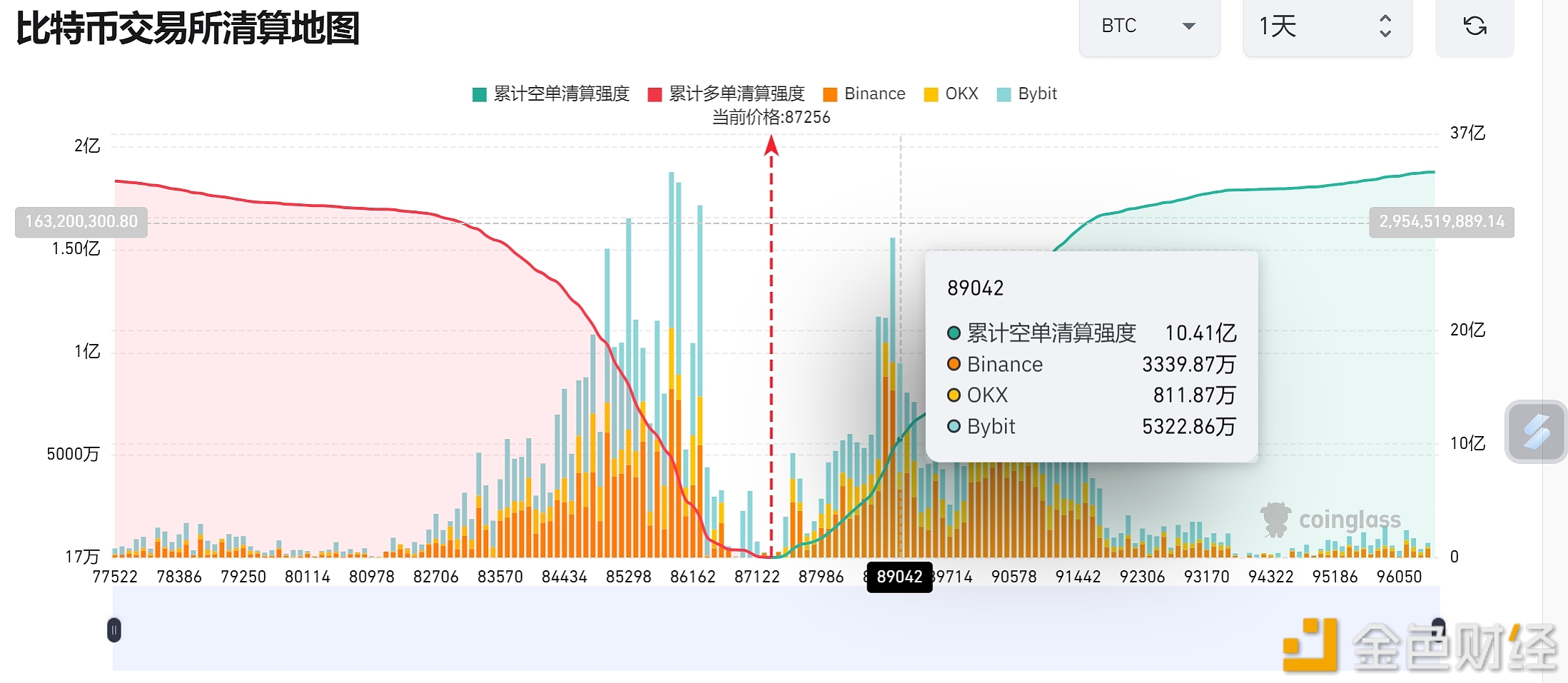The height and width of the screenshot is (683, 1568).
Task: Click the 20亿 right y-axis label
Action: coord(1468,330)
